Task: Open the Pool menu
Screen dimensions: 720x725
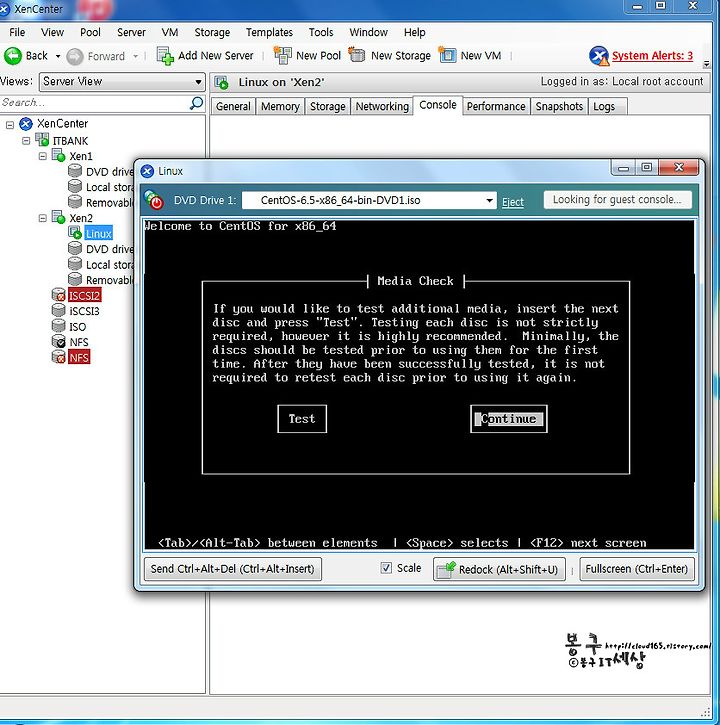Action: tap(90, 32)
